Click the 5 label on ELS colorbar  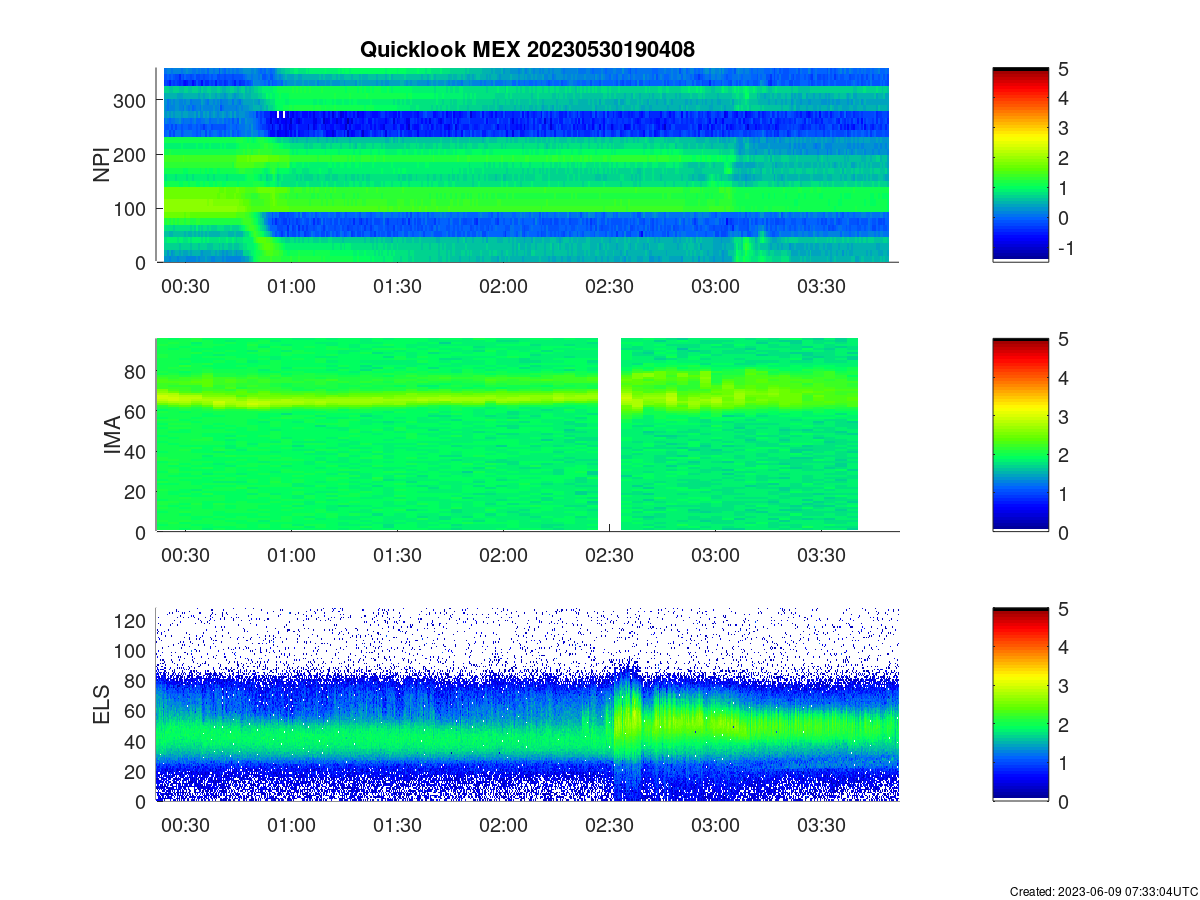[x=1062, y=609]
